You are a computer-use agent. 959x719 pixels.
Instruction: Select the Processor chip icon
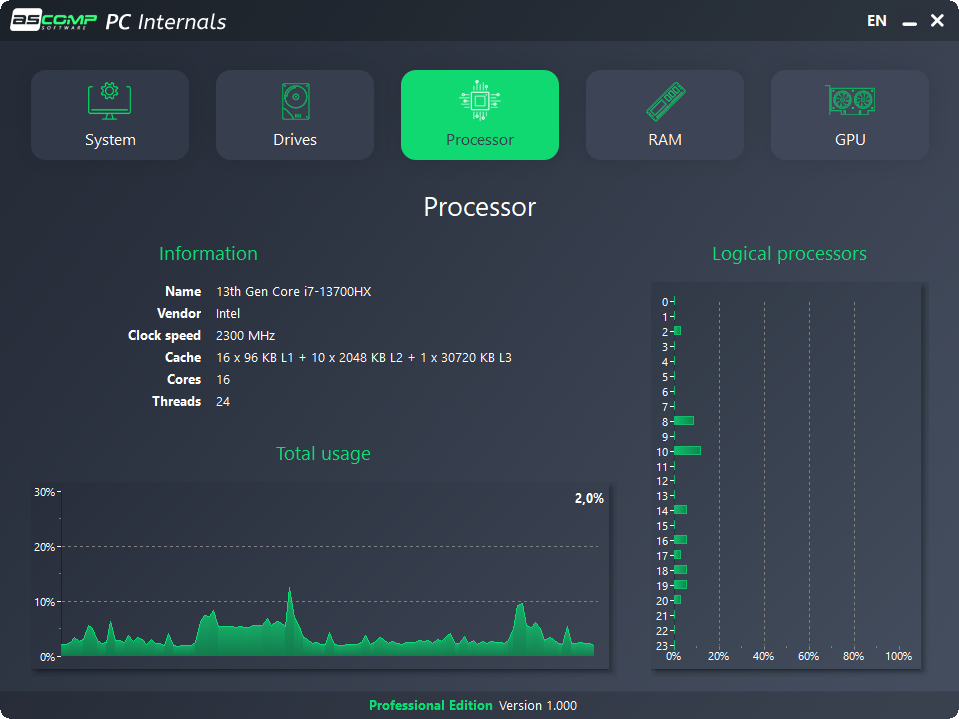[x=480, y=100]
